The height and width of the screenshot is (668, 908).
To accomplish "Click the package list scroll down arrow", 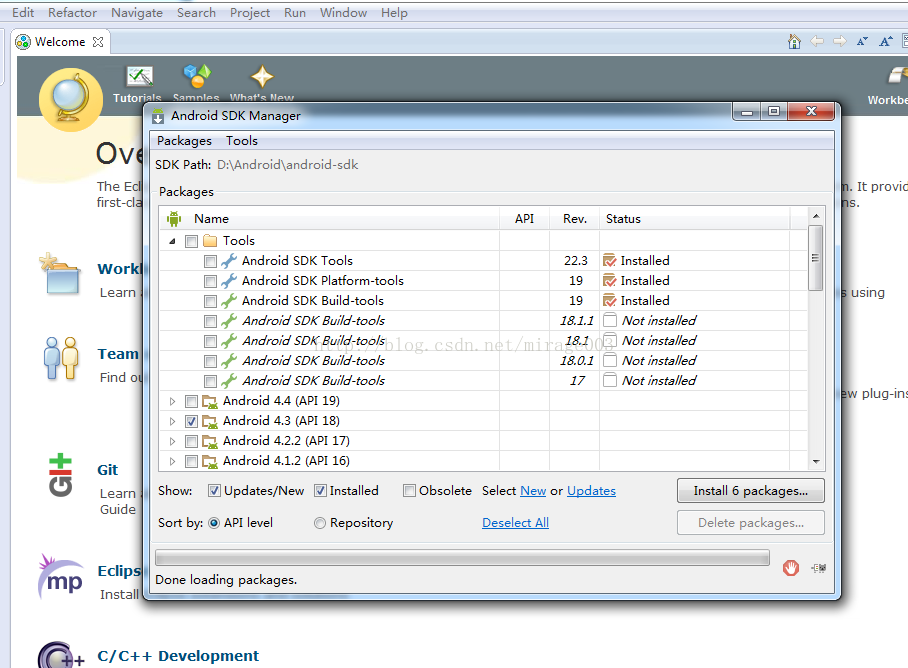I will (816, 461).
